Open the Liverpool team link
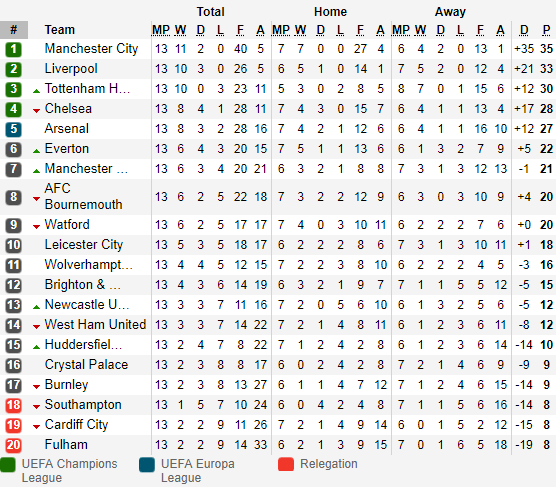Image resolution: width=556 pixels, height=487 pixels. [x=71, y=69]
